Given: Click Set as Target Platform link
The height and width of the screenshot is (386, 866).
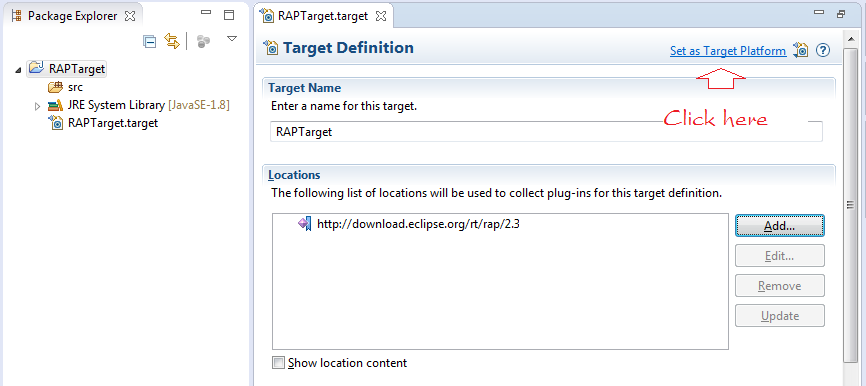Looking at the screenshot, I should click(x=728, y=51).
